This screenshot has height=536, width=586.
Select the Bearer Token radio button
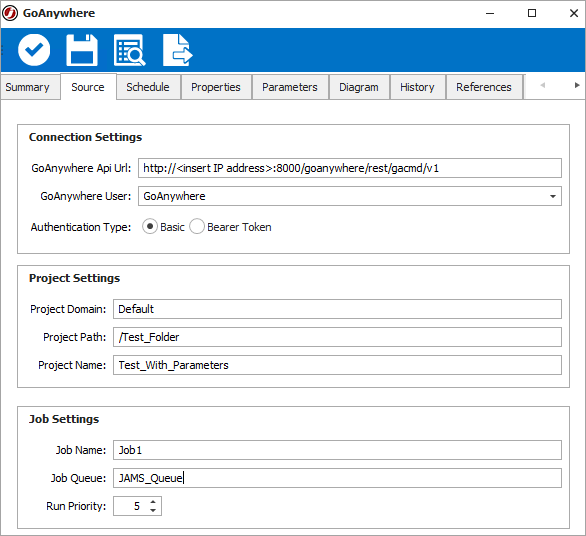(197, 227)
